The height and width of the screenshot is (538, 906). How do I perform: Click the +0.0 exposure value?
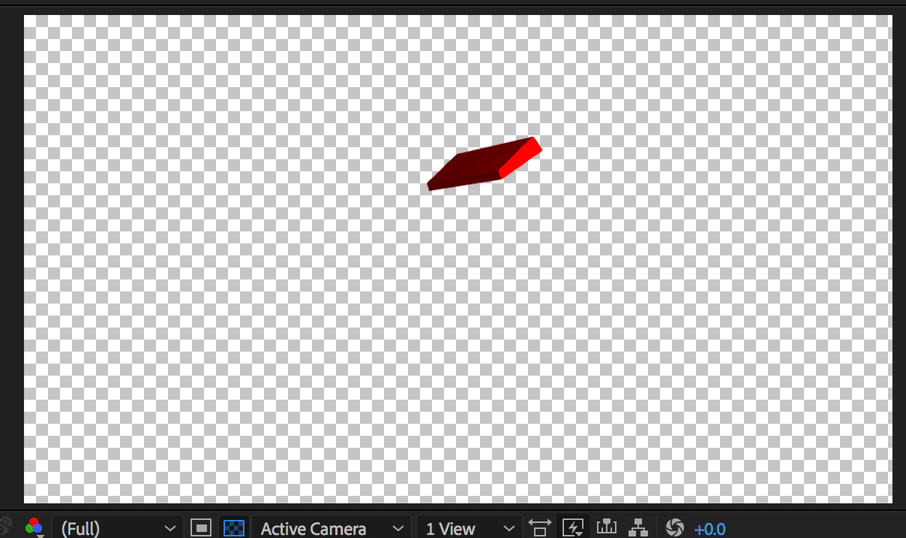[x=710, y=529]
